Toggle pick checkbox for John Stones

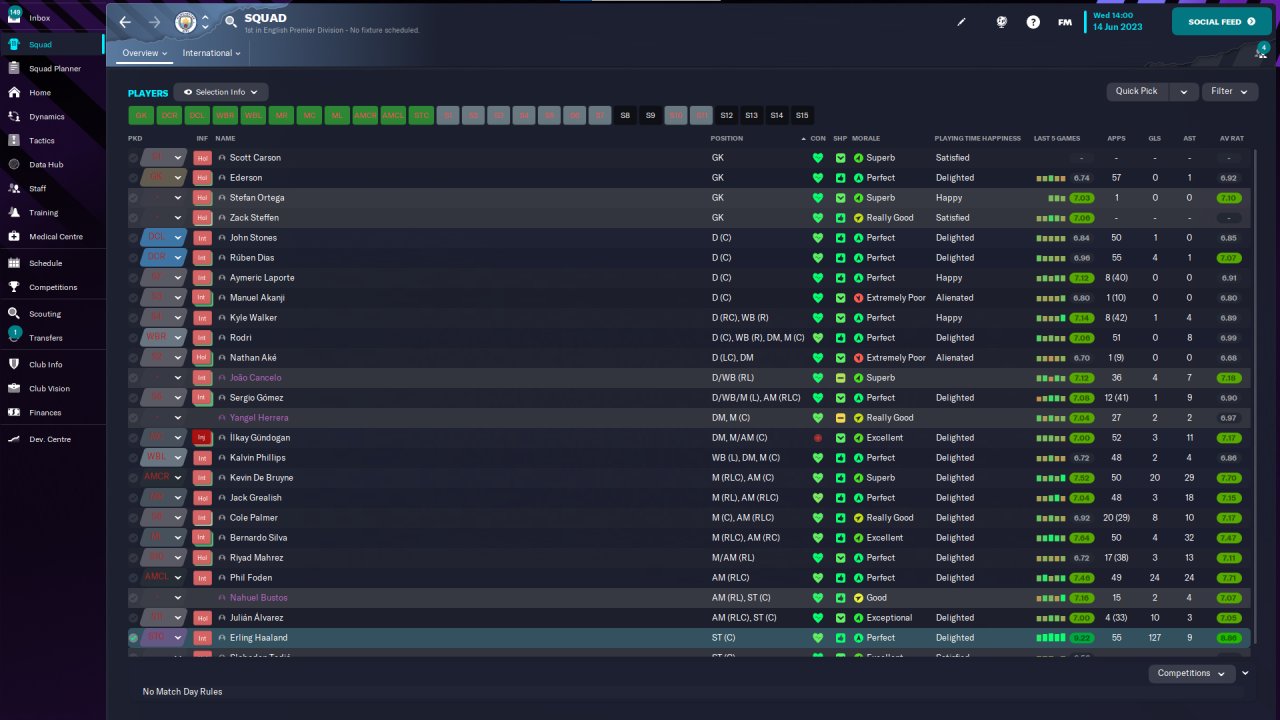click(134, 238)
